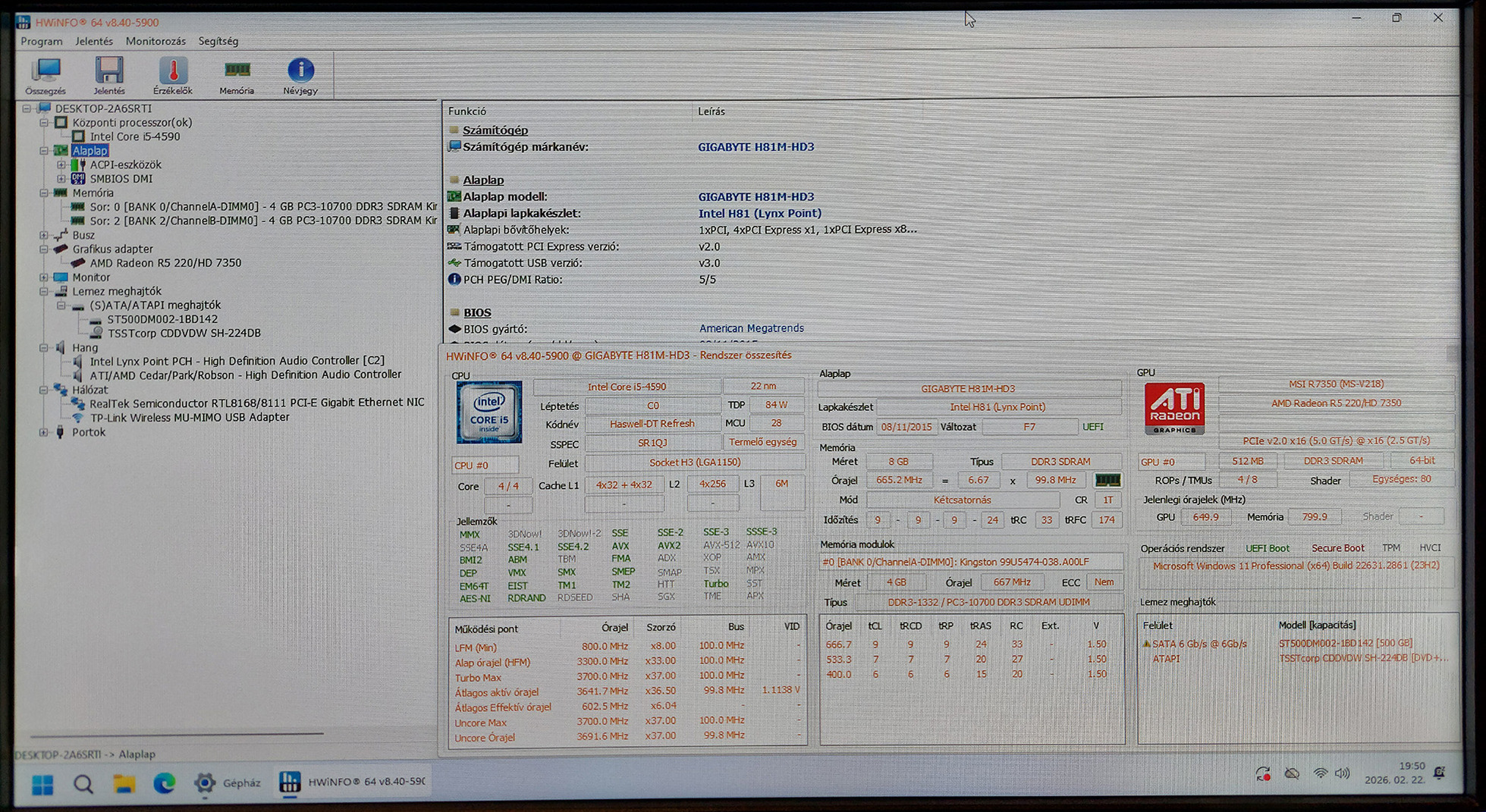Collapse the Hang branch

(44, 348)
